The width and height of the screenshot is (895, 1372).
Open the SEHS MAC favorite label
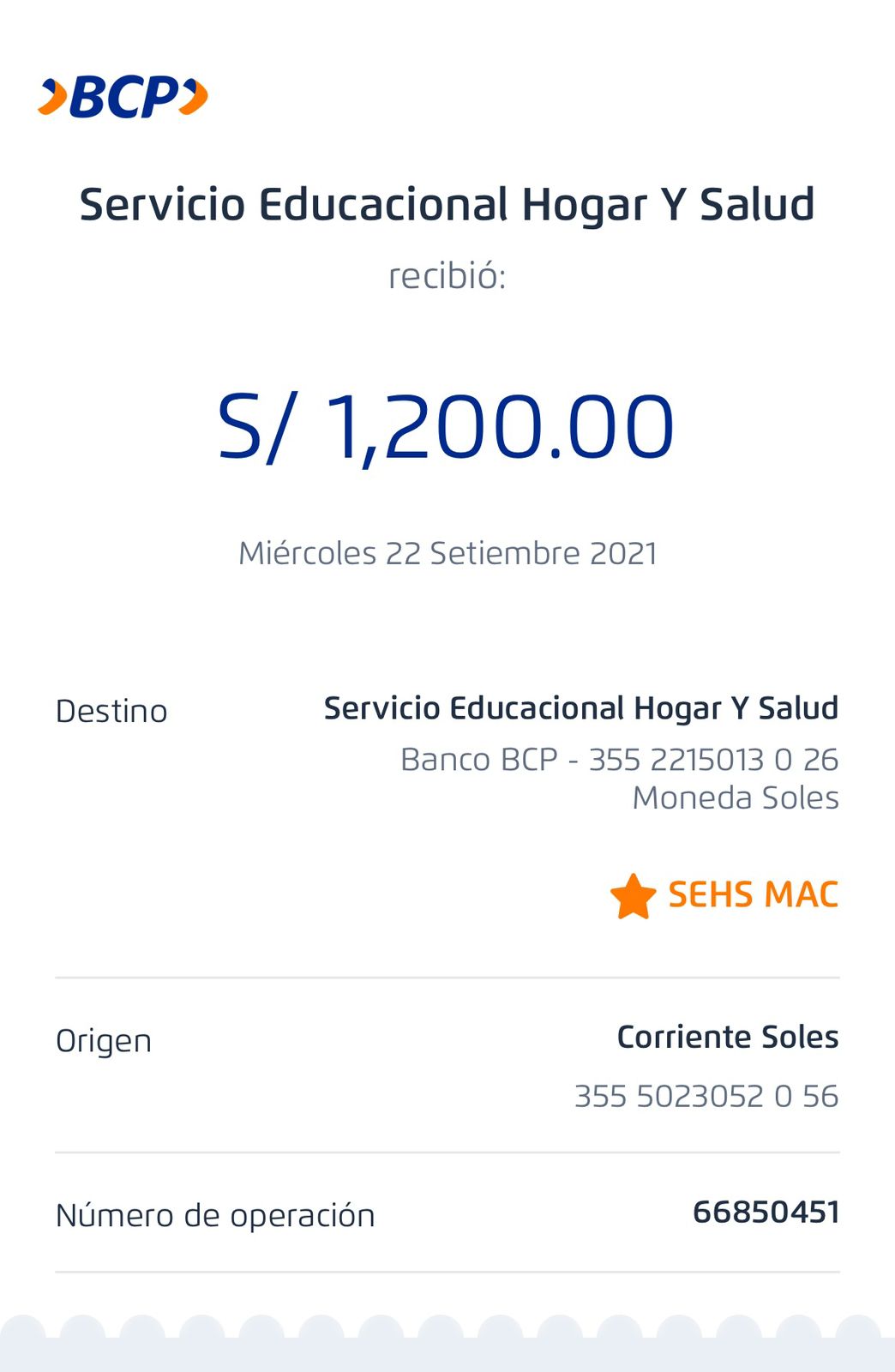[753, 895]
